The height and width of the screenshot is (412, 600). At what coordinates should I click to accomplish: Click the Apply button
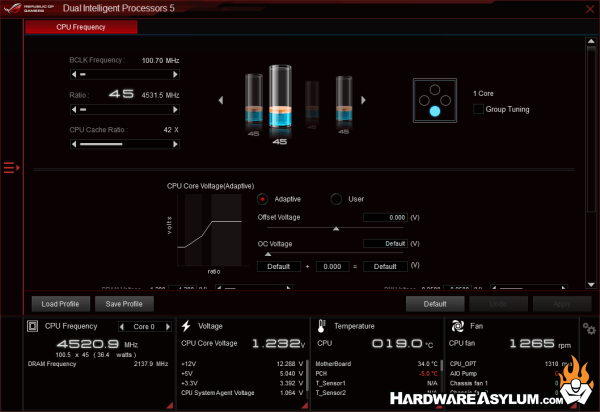[562, 304]
